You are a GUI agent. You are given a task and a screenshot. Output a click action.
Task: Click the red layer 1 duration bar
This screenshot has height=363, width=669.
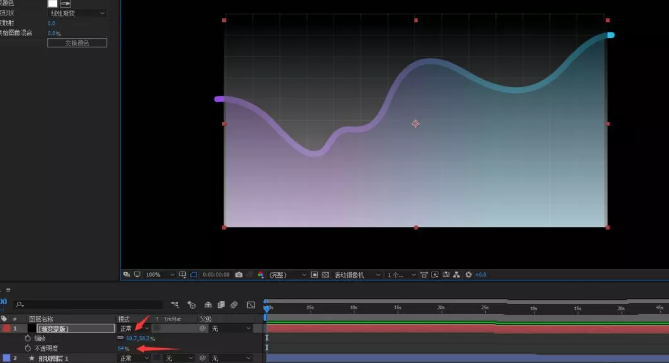pyautogui.click(x=467, y=328)
